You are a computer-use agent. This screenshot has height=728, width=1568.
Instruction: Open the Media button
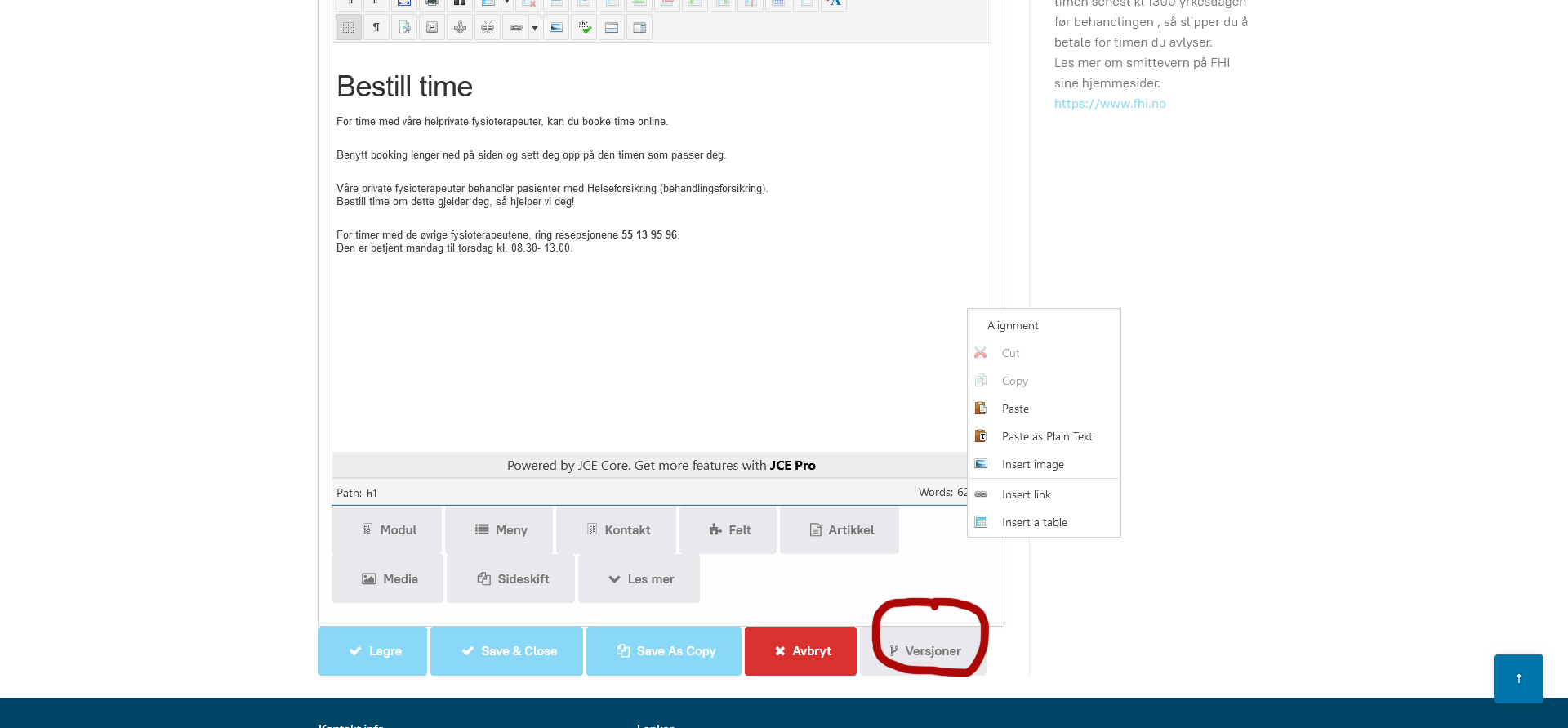click(387, 578)
